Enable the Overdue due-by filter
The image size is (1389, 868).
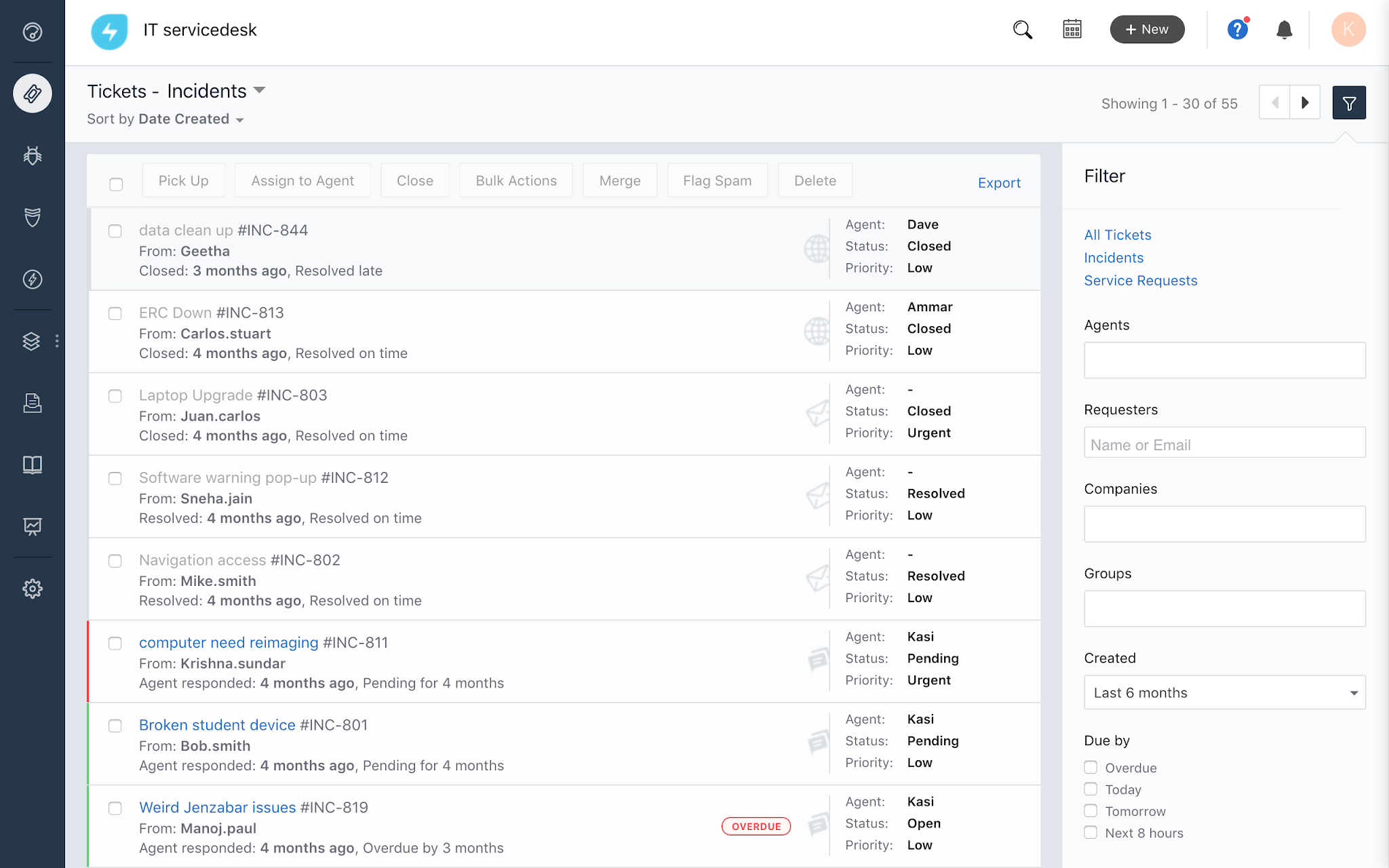(x=1091, y=768)
